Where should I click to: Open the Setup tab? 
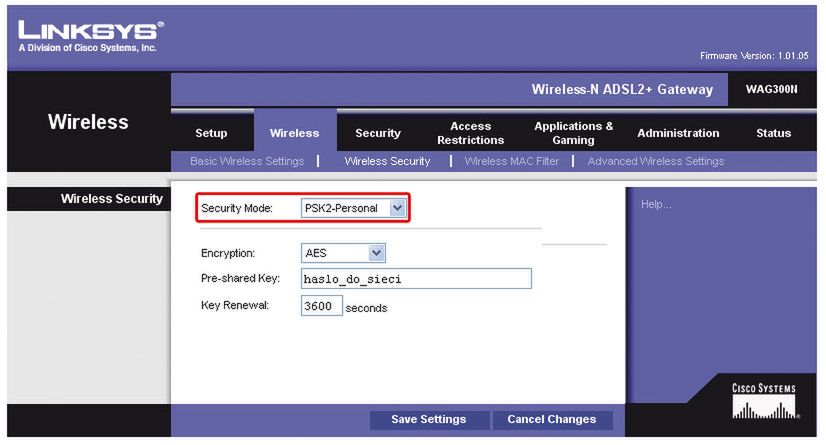click(x=210, y=133)
